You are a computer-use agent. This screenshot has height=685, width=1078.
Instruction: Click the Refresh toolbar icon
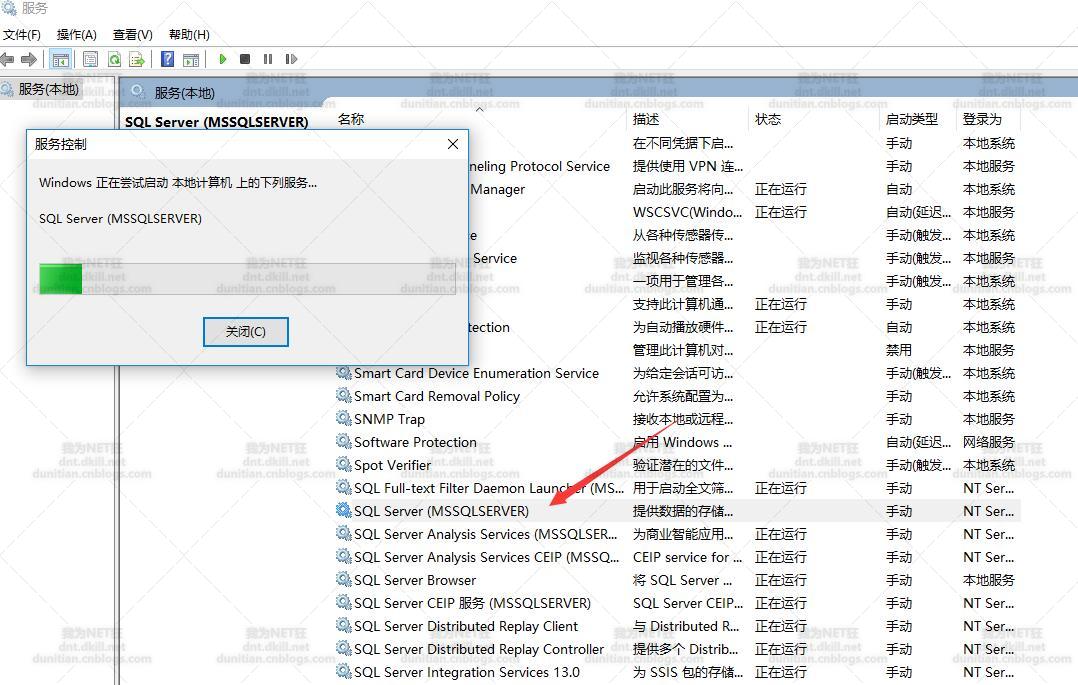(114, 59)
